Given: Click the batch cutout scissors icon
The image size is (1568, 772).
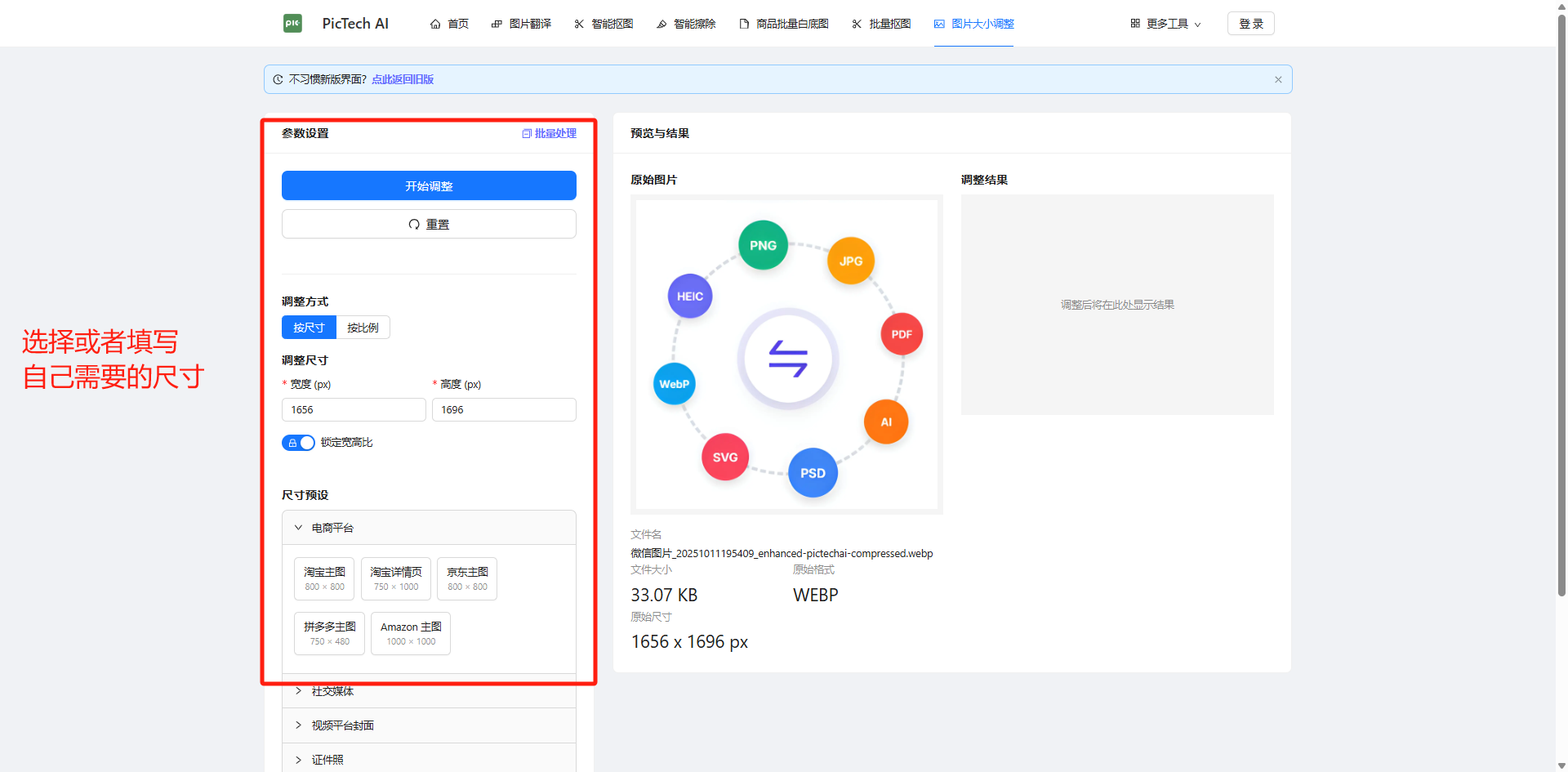Looking at the screenshot, I should coord(857,25).
